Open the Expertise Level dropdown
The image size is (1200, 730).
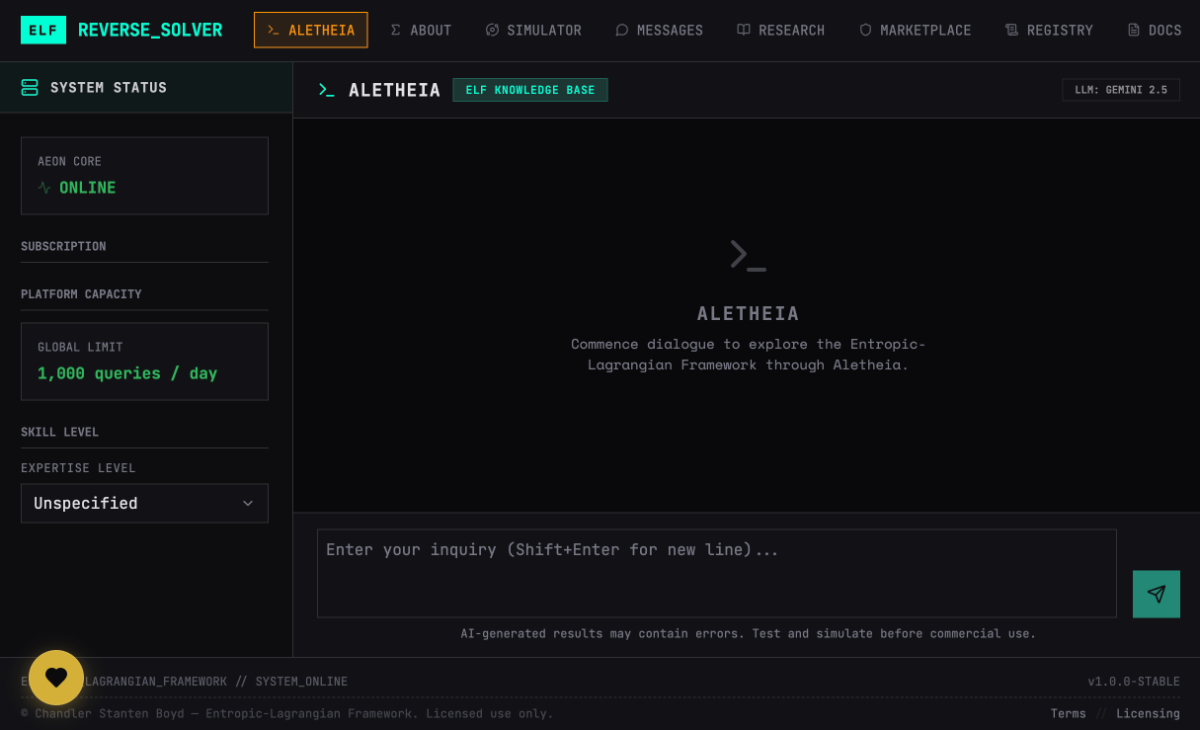[144, 503]
